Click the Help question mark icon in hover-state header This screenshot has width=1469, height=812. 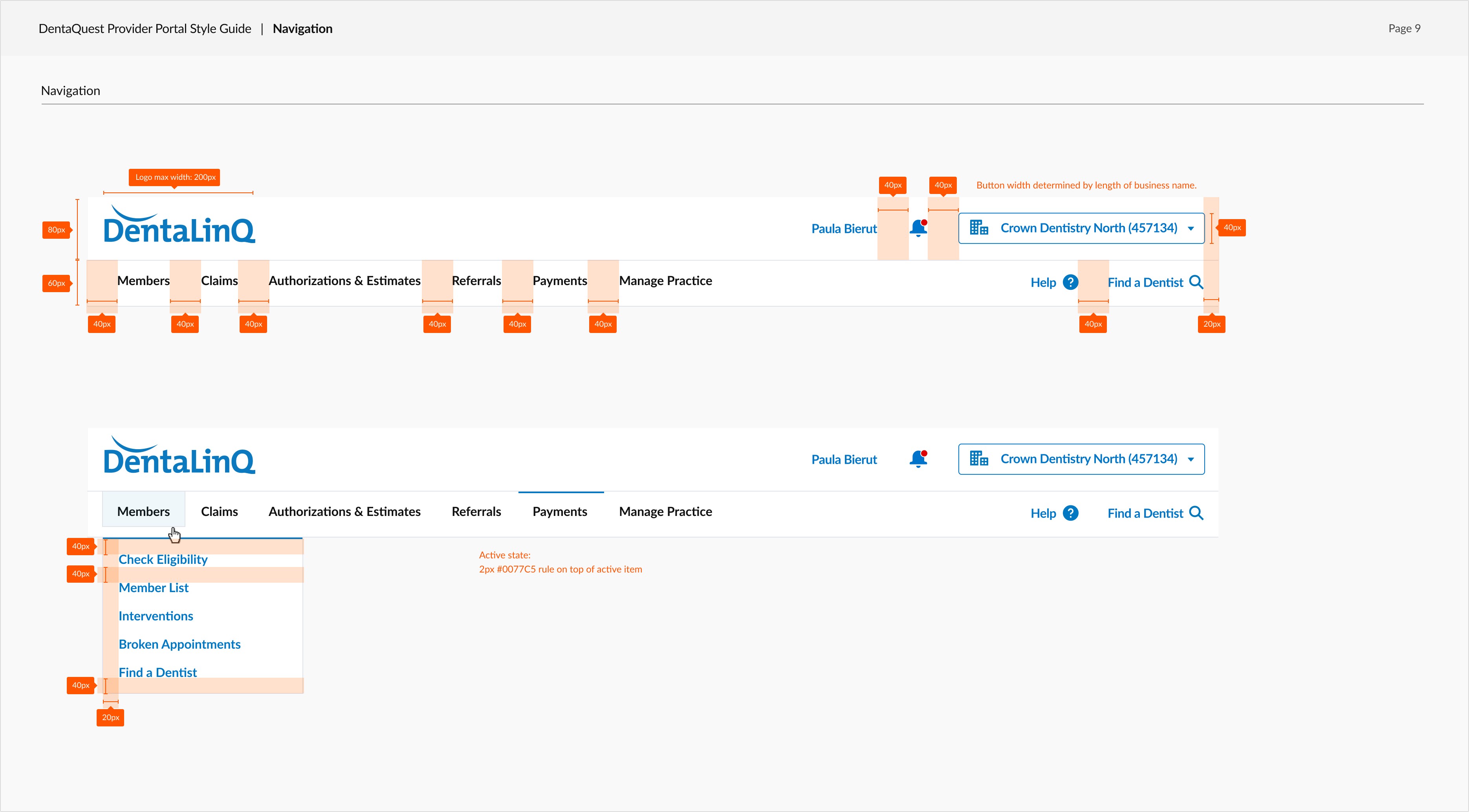(1070, 513)
